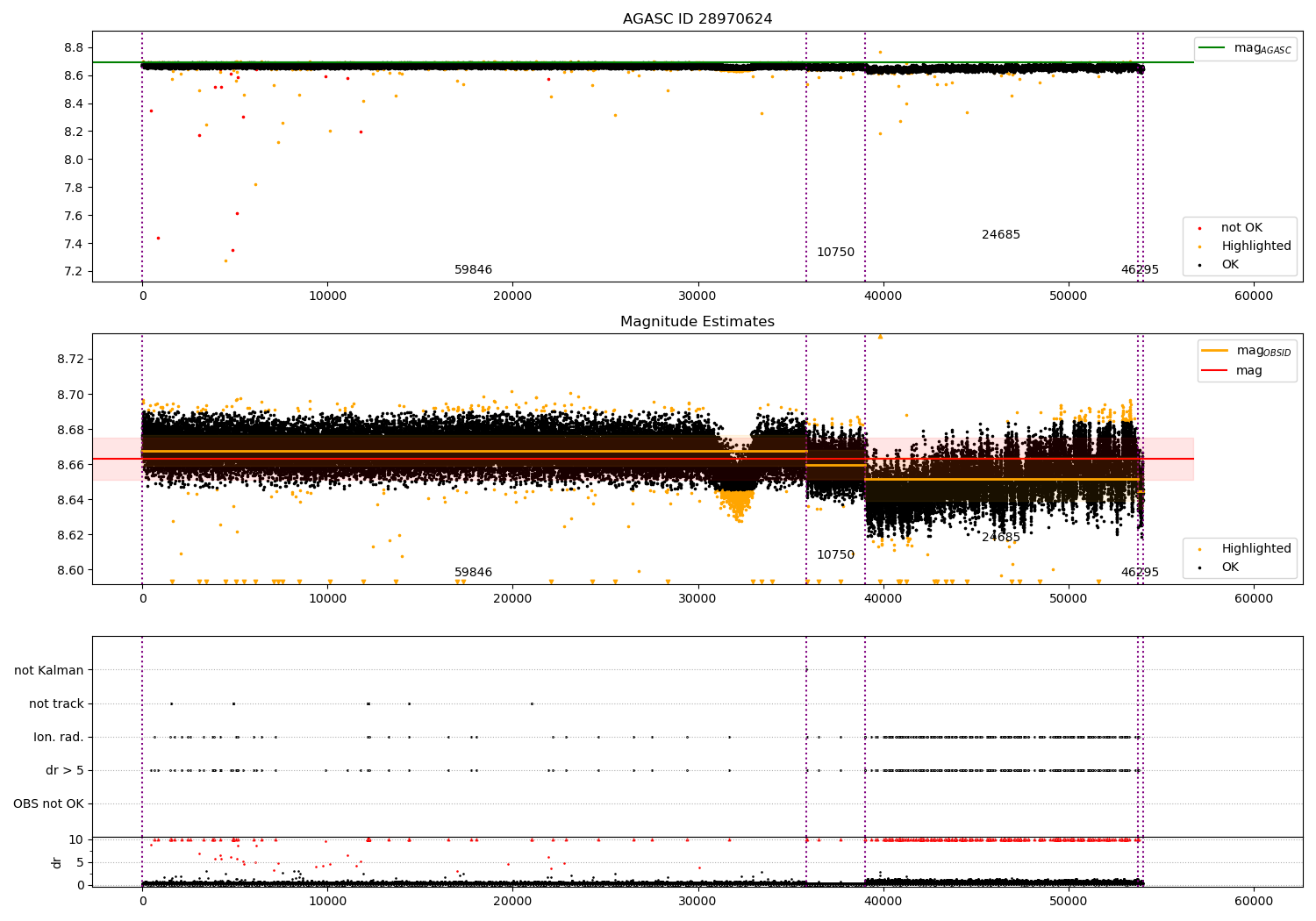The height and width of the screenshot is (921, 1316).
Task: Click the 46295 label in the Magnitude Estimates plot
Action: coord(1140,573)
